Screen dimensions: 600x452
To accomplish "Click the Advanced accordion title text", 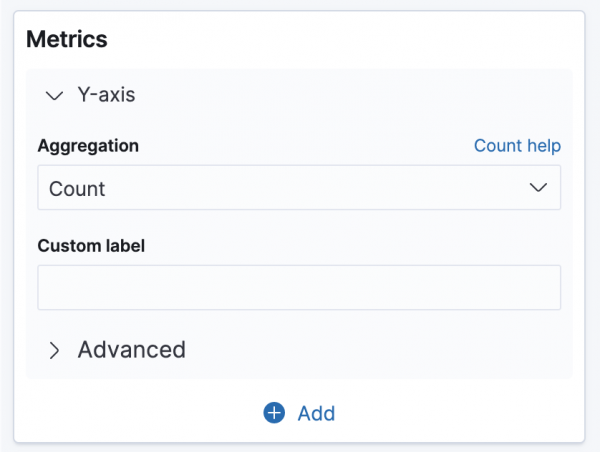I will coord(131,350).
